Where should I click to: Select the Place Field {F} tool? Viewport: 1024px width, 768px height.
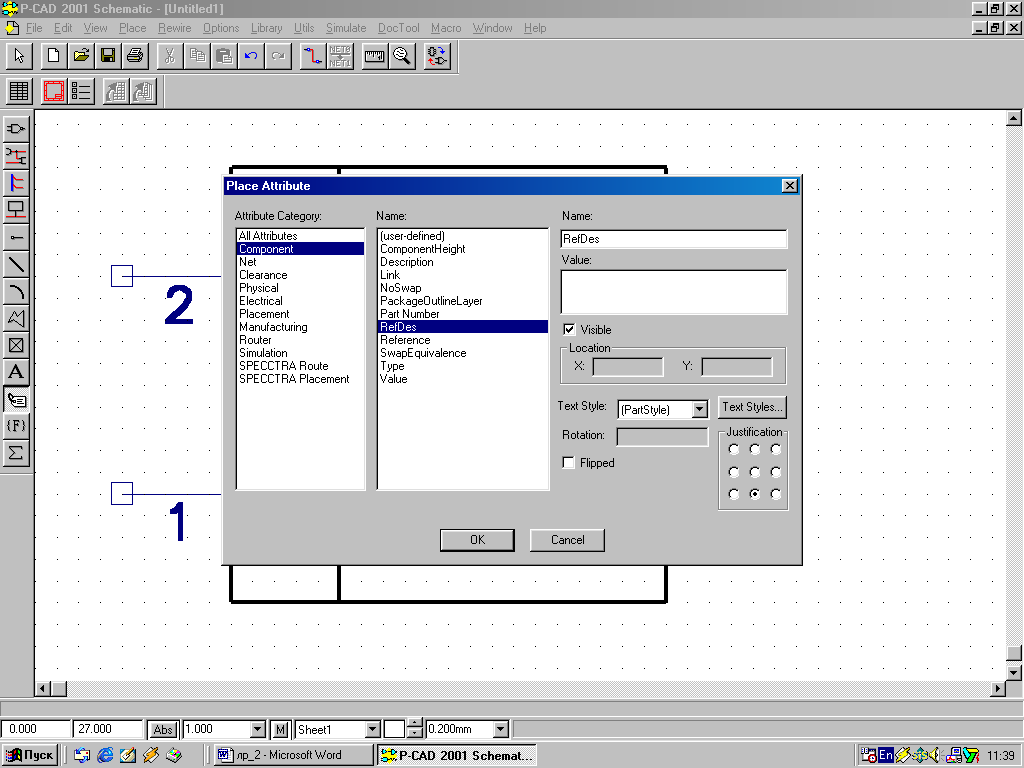(16, 426)
